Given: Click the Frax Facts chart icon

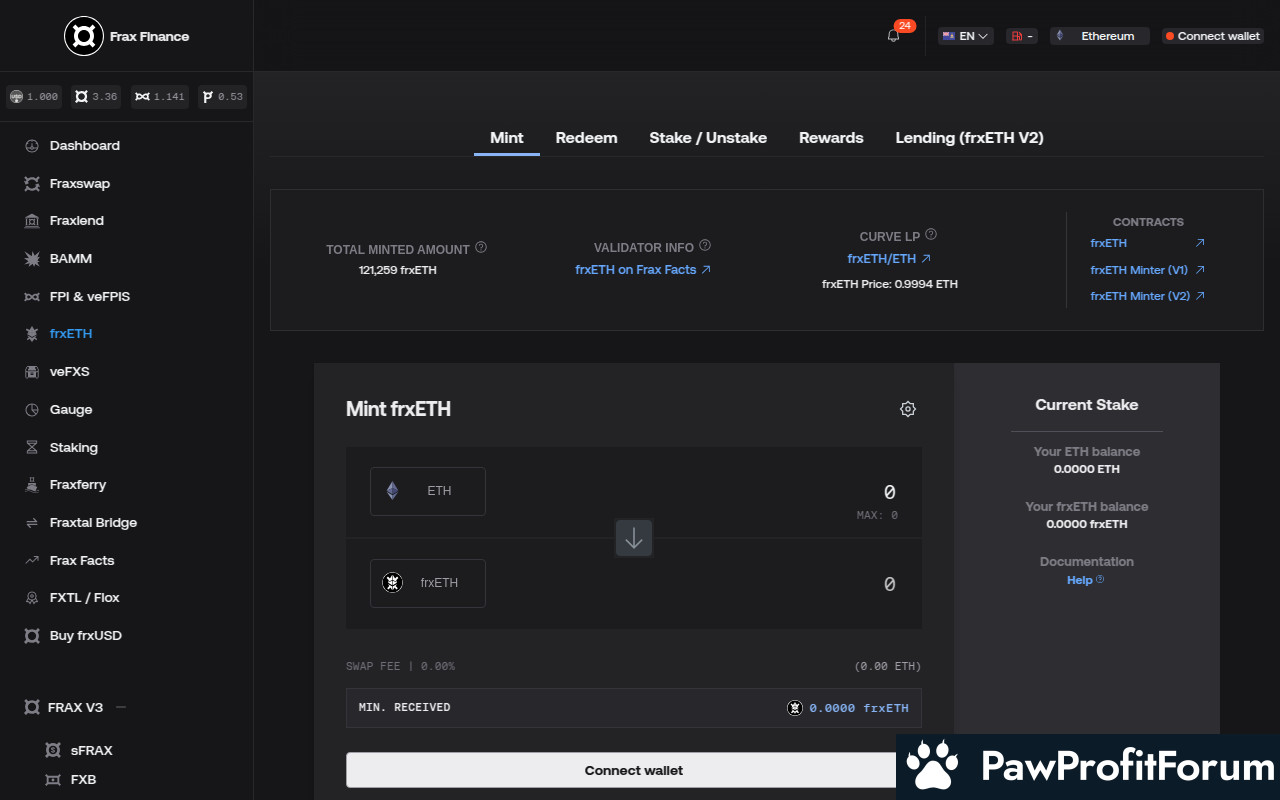Looking at the screenshot, I should tap(32, 561).
